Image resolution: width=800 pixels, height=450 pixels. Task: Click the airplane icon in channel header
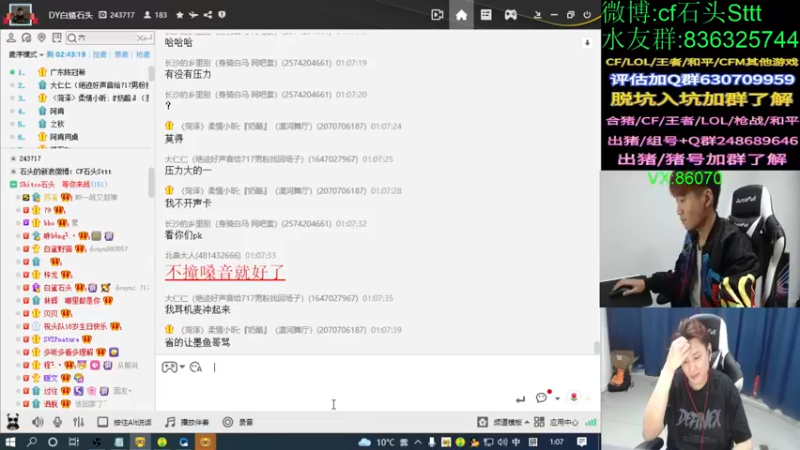(x=193, y=15)
